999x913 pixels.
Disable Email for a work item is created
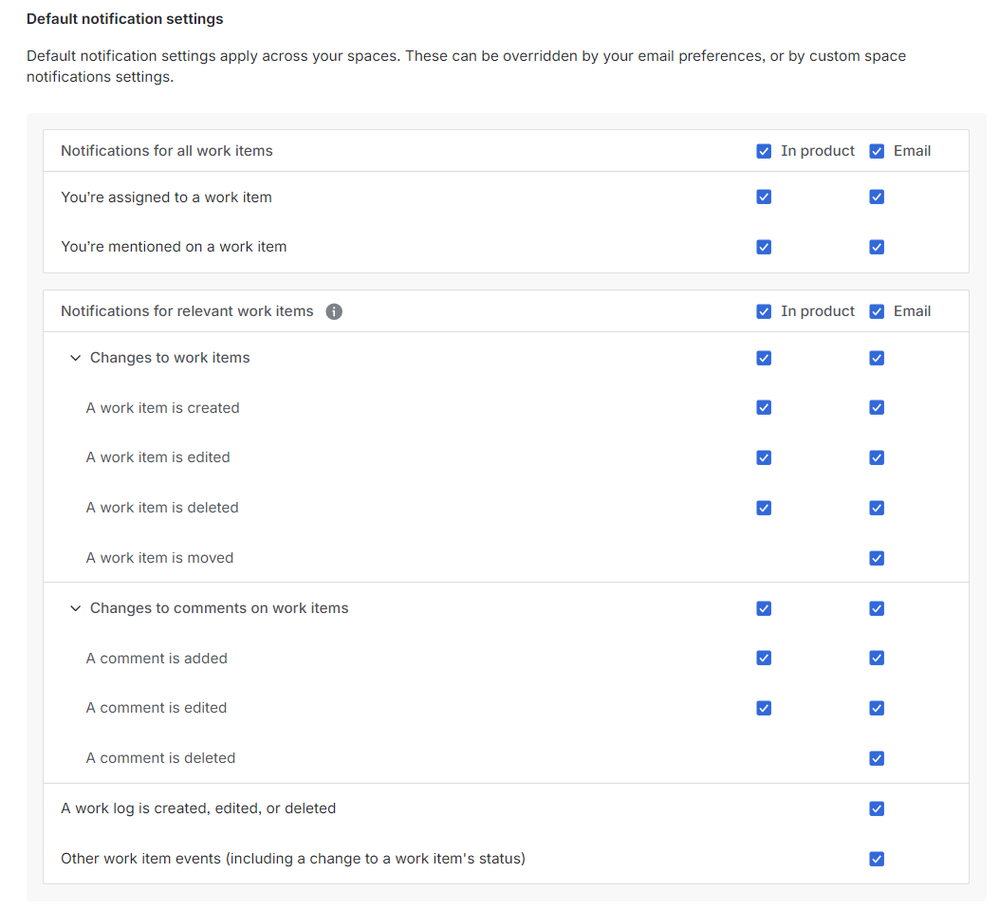pos(877,407)
